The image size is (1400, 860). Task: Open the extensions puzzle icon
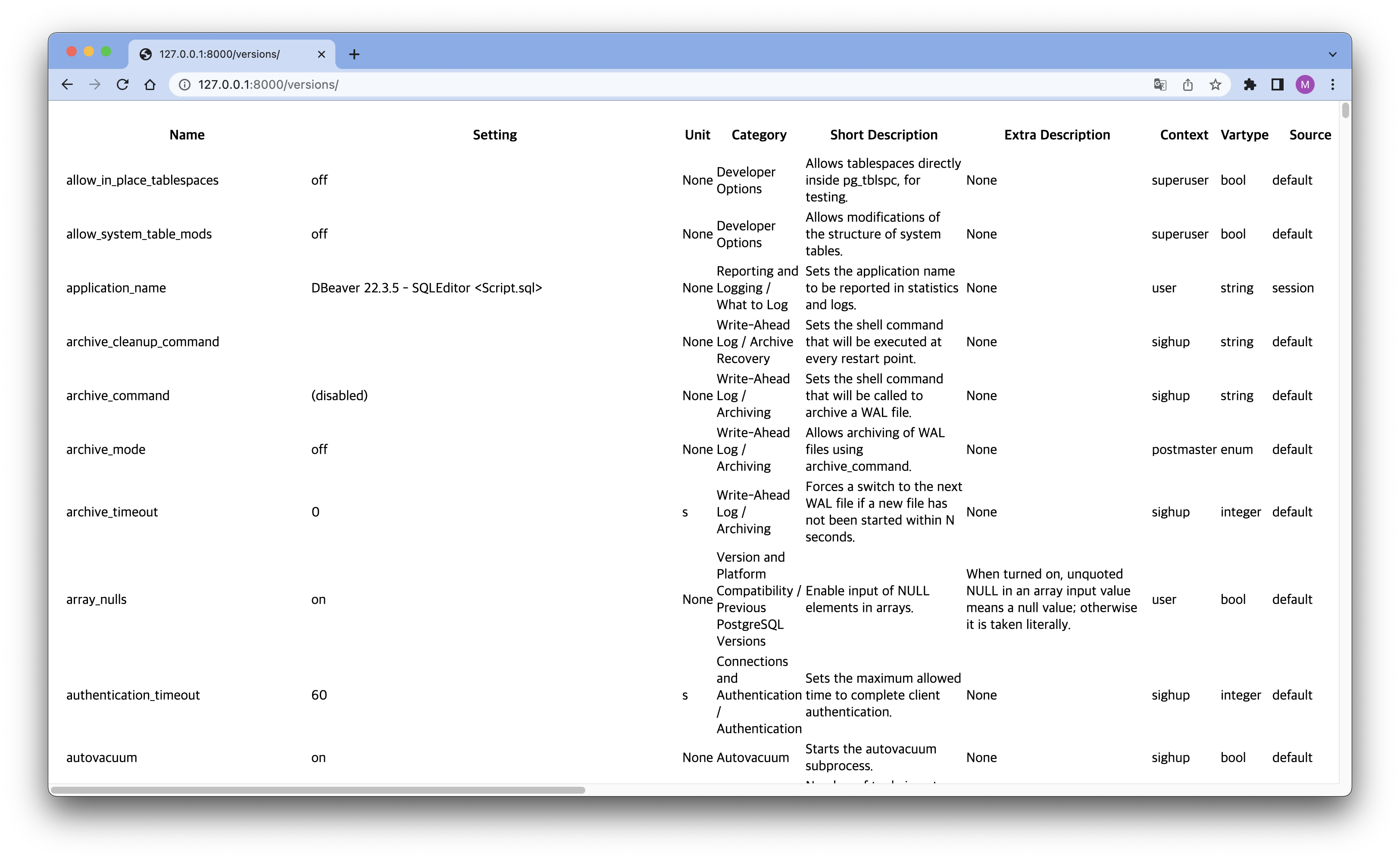coord(1250,85)
